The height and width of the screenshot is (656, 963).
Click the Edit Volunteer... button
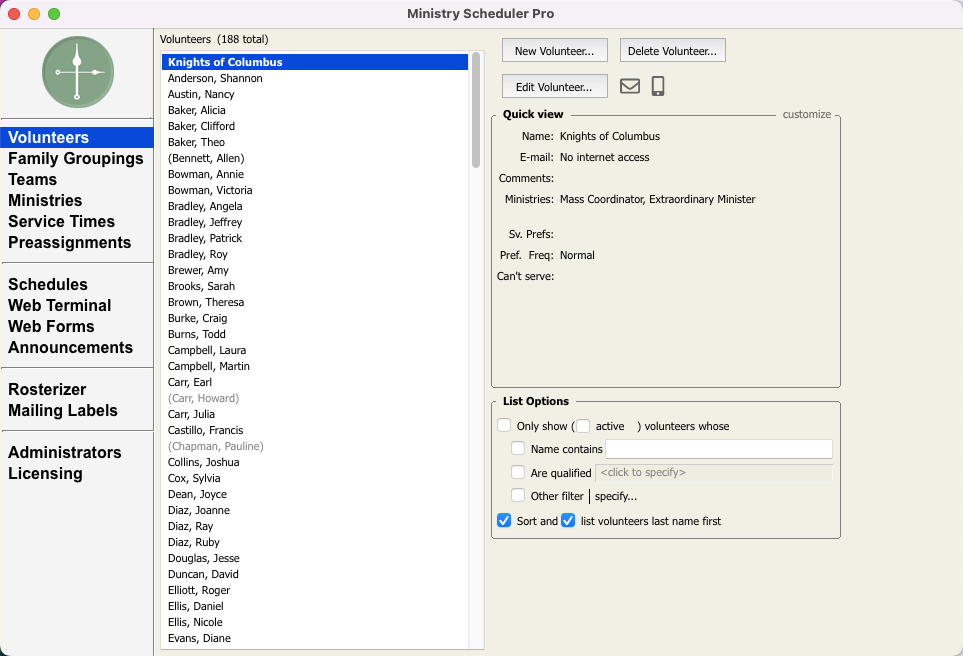click(555, 87)
